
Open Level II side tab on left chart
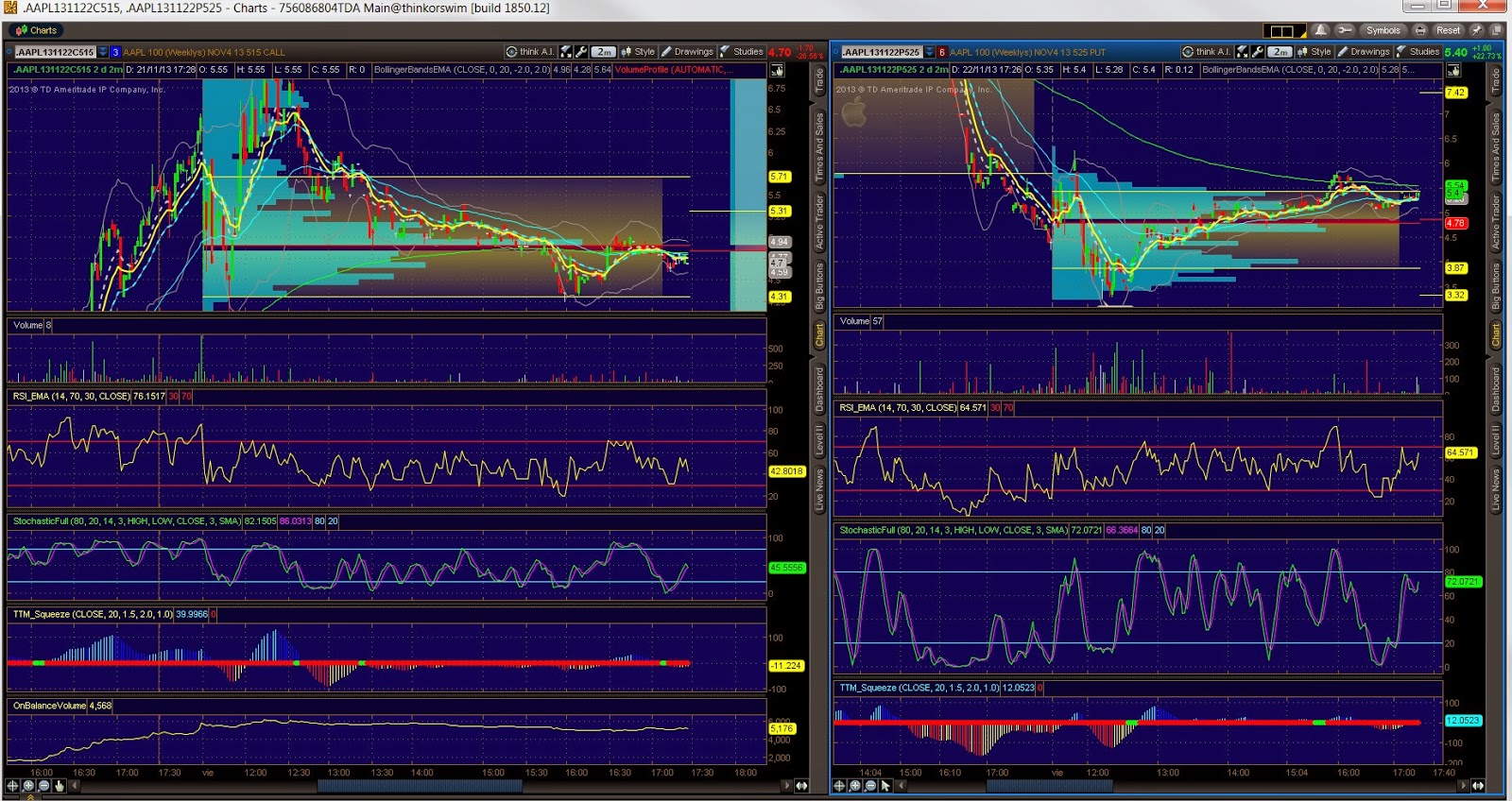819,439
